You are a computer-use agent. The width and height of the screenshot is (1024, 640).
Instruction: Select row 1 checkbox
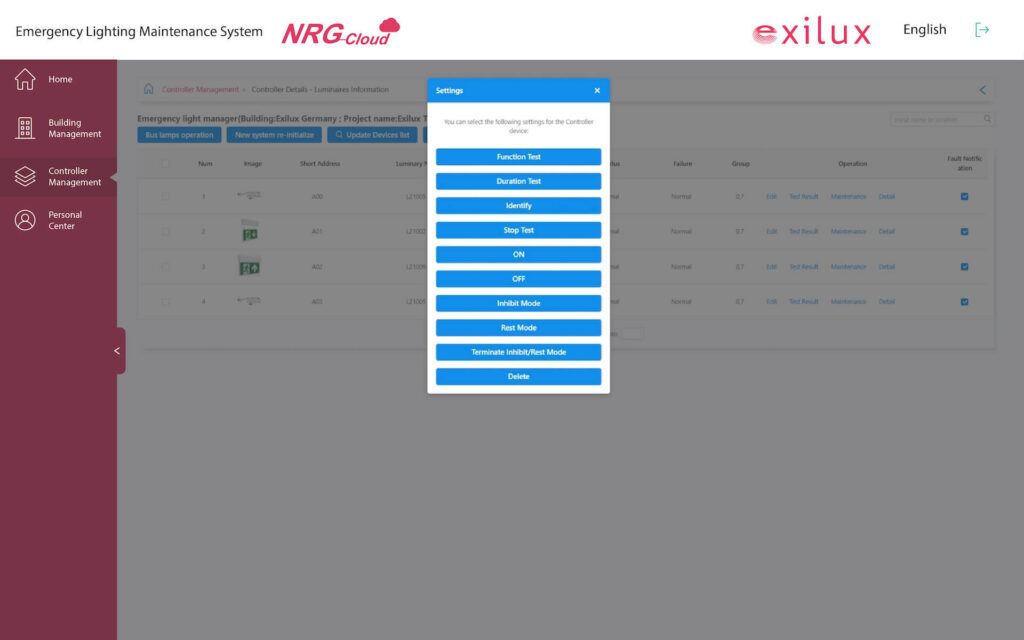[x=165, y=197]
